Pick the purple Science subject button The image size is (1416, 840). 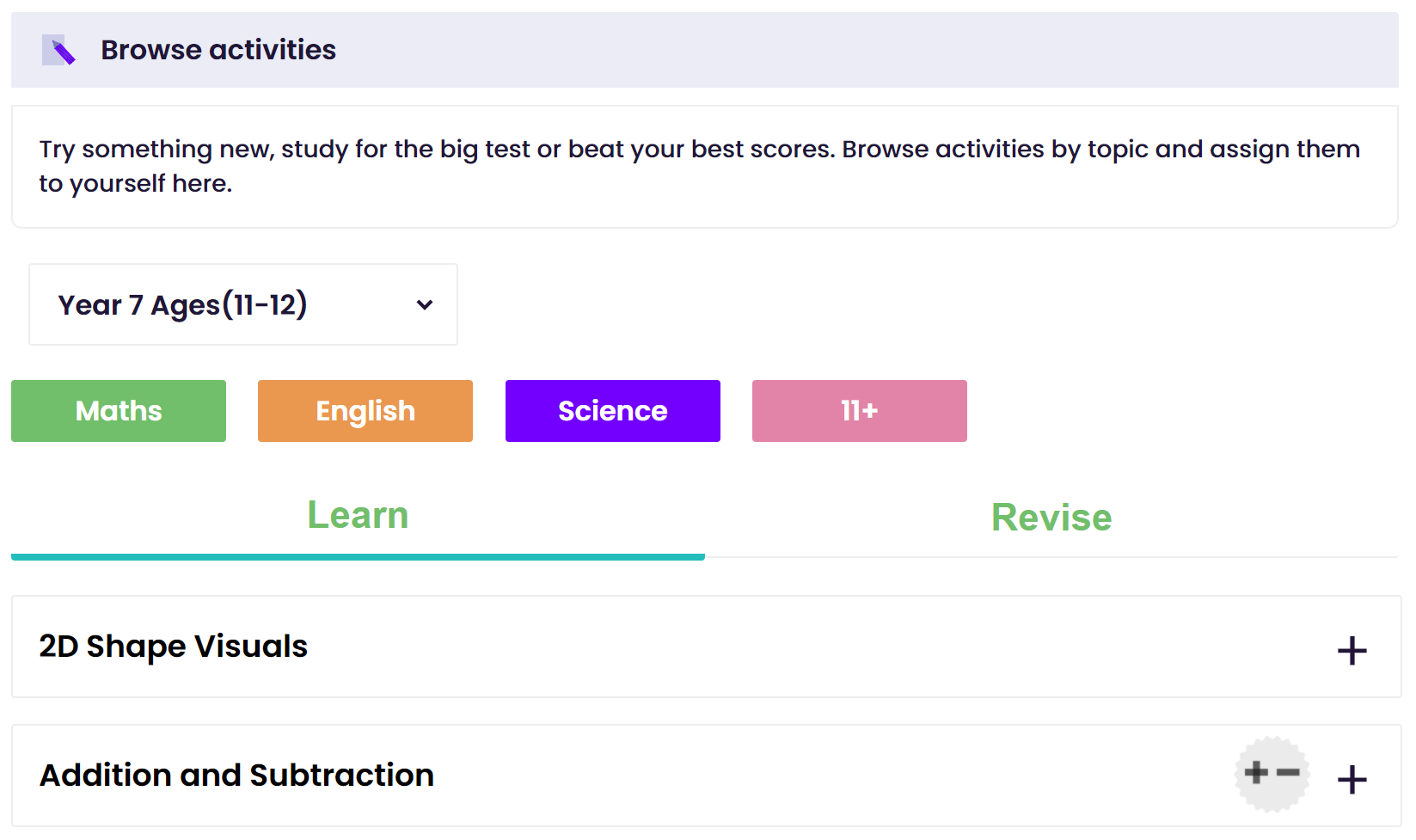tap(613, 411)
